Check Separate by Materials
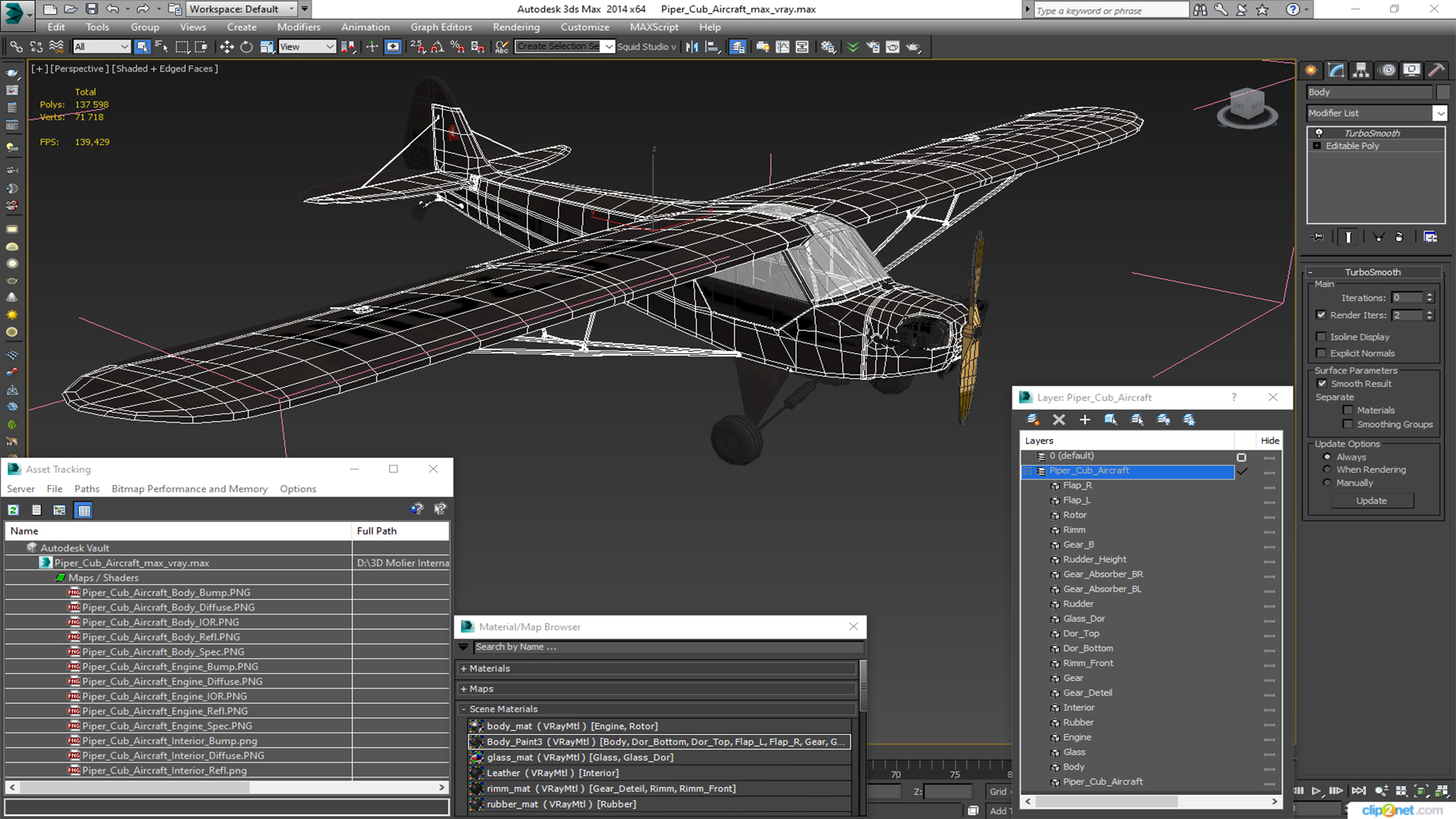The height and width of the screenshot is (819, 1456). [1348, 410]
